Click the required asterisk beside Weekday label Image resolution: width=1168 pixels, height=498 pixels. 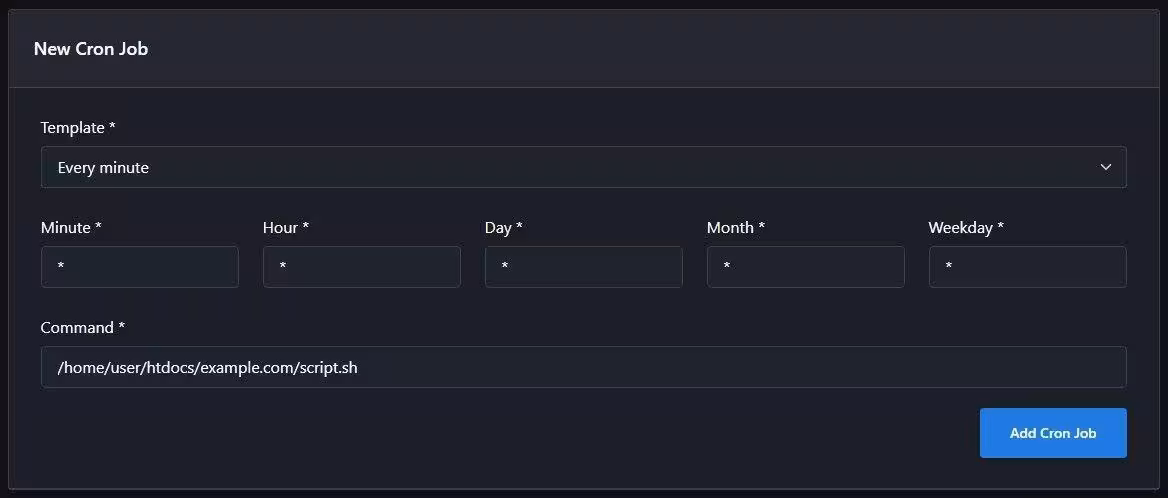1000,226
